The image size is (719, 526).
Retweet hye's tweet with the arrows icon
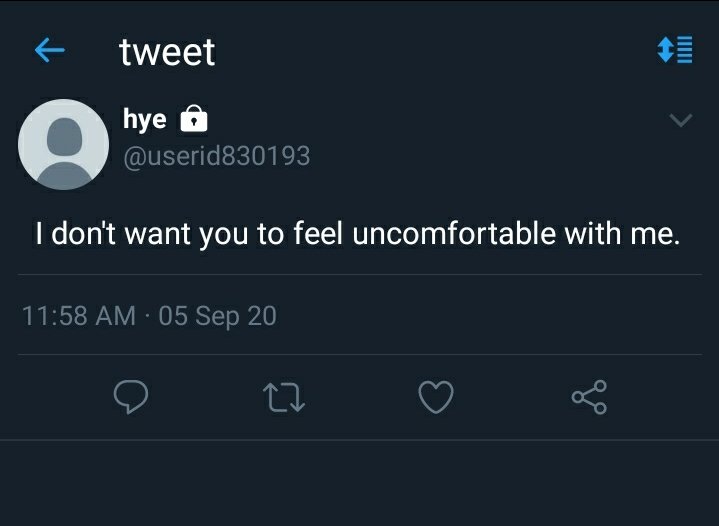coord(284,397)
